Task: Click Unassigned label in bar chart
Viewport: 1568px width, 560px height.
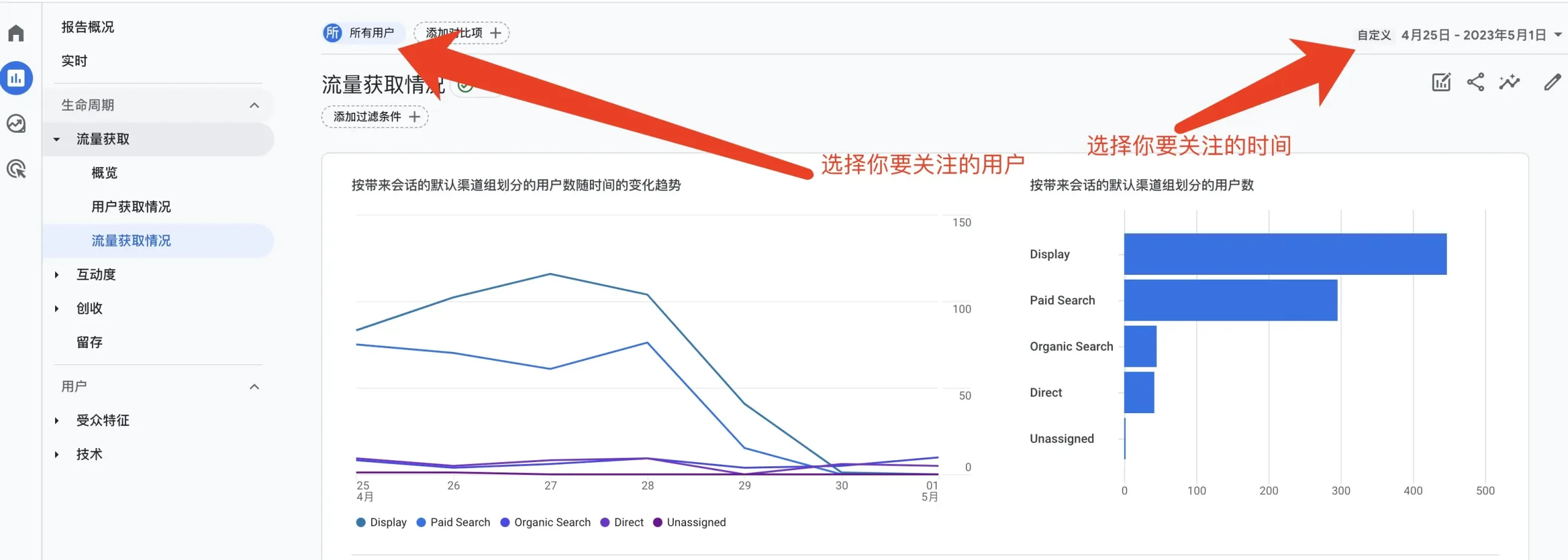Action: (1061, 439)
